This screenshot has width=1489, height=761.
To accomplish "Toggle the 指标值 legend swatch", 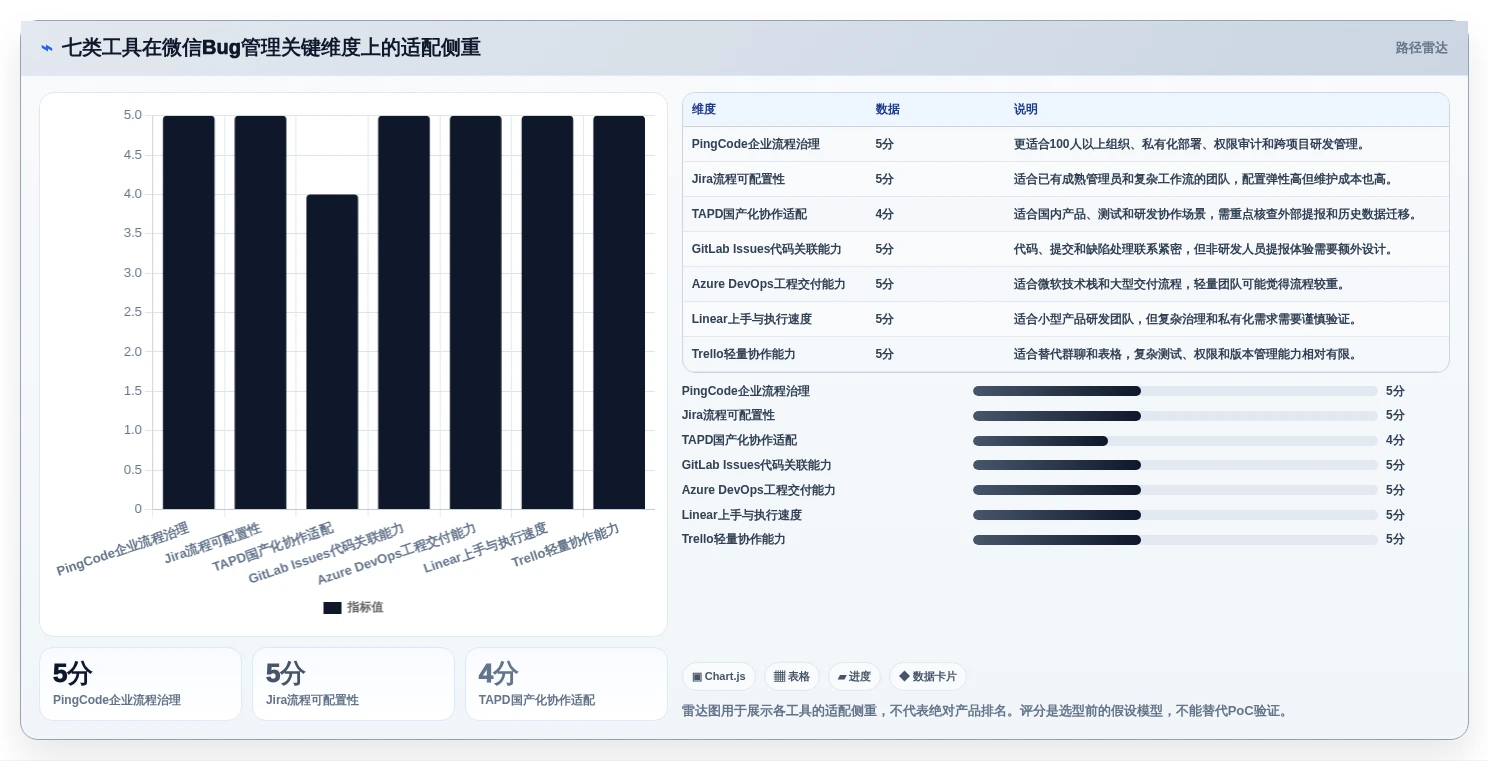I will (x=332, y=608).
